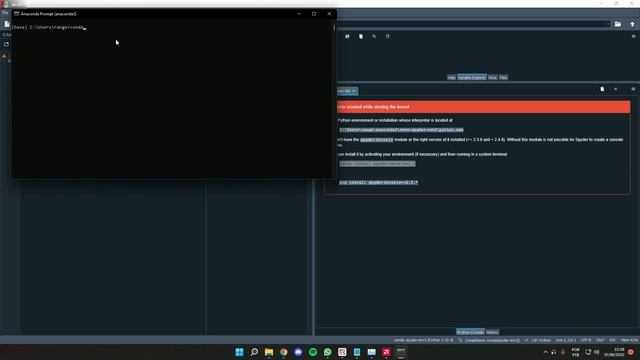Click the LSP Python status bar entry

click(538, 340)
